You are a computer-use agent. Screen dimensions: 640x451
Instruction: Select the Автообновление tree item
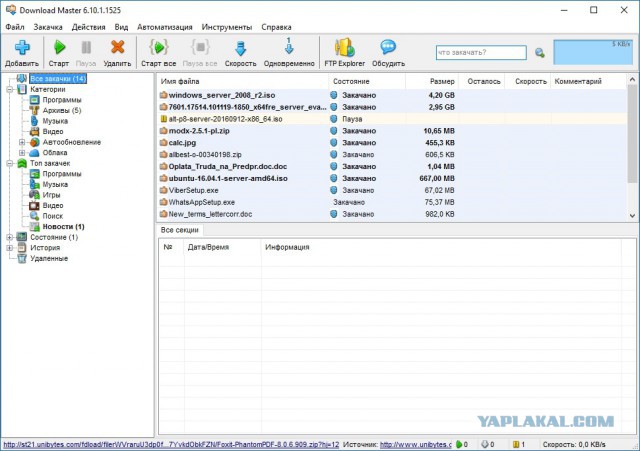pos(72,142)
